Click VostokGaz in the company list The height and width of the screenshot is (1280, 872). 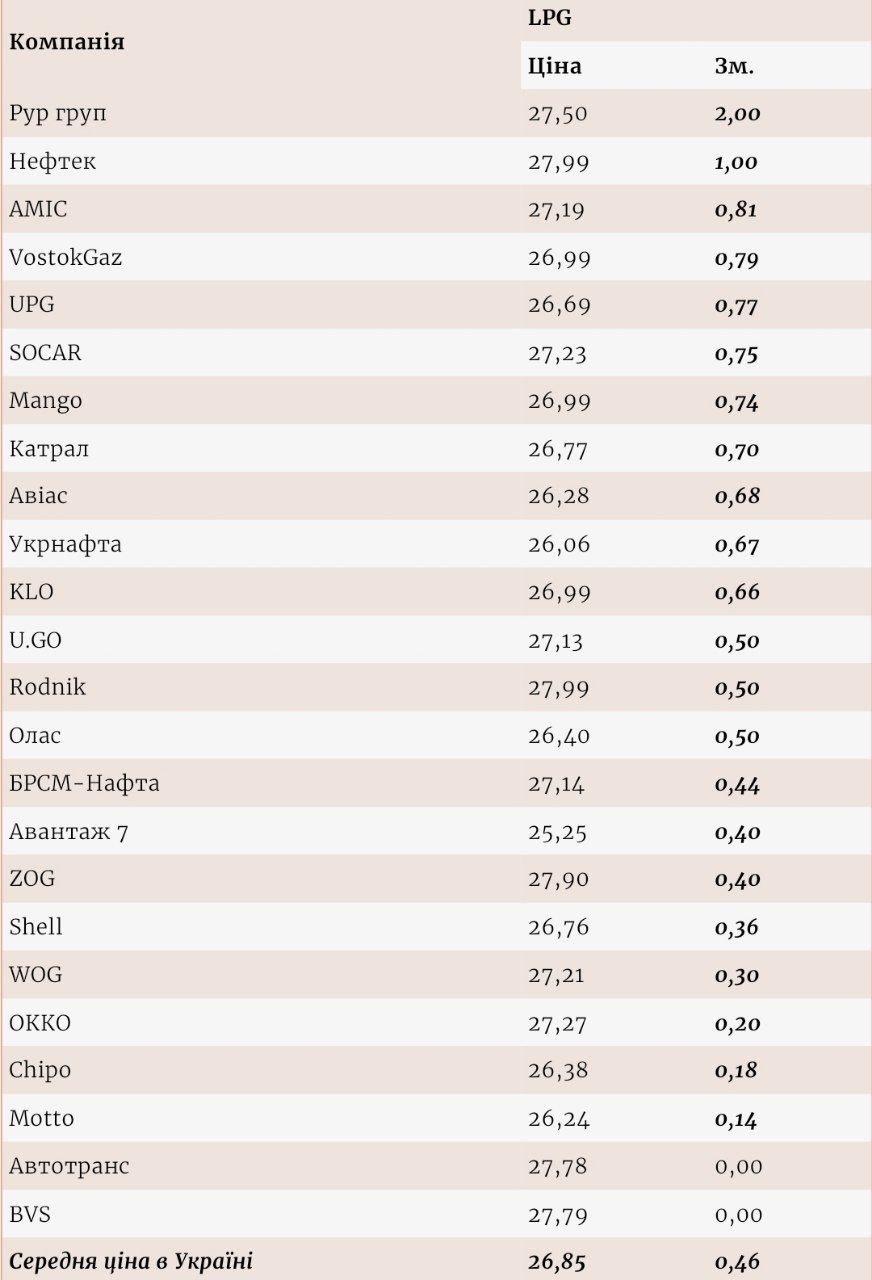(66, 257)
